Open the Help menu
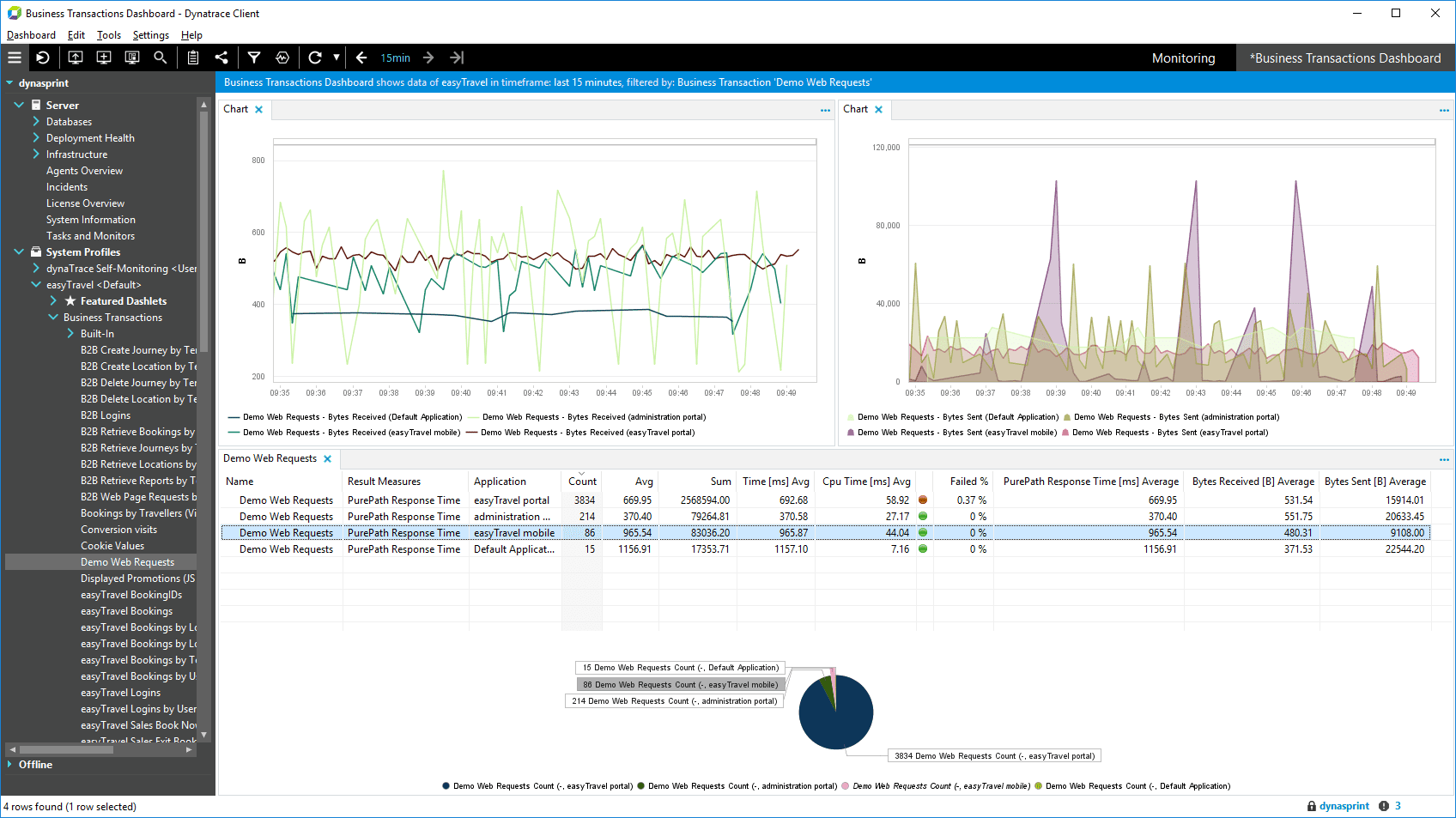This screenshot has width=1456, height=818. point(191,35)
